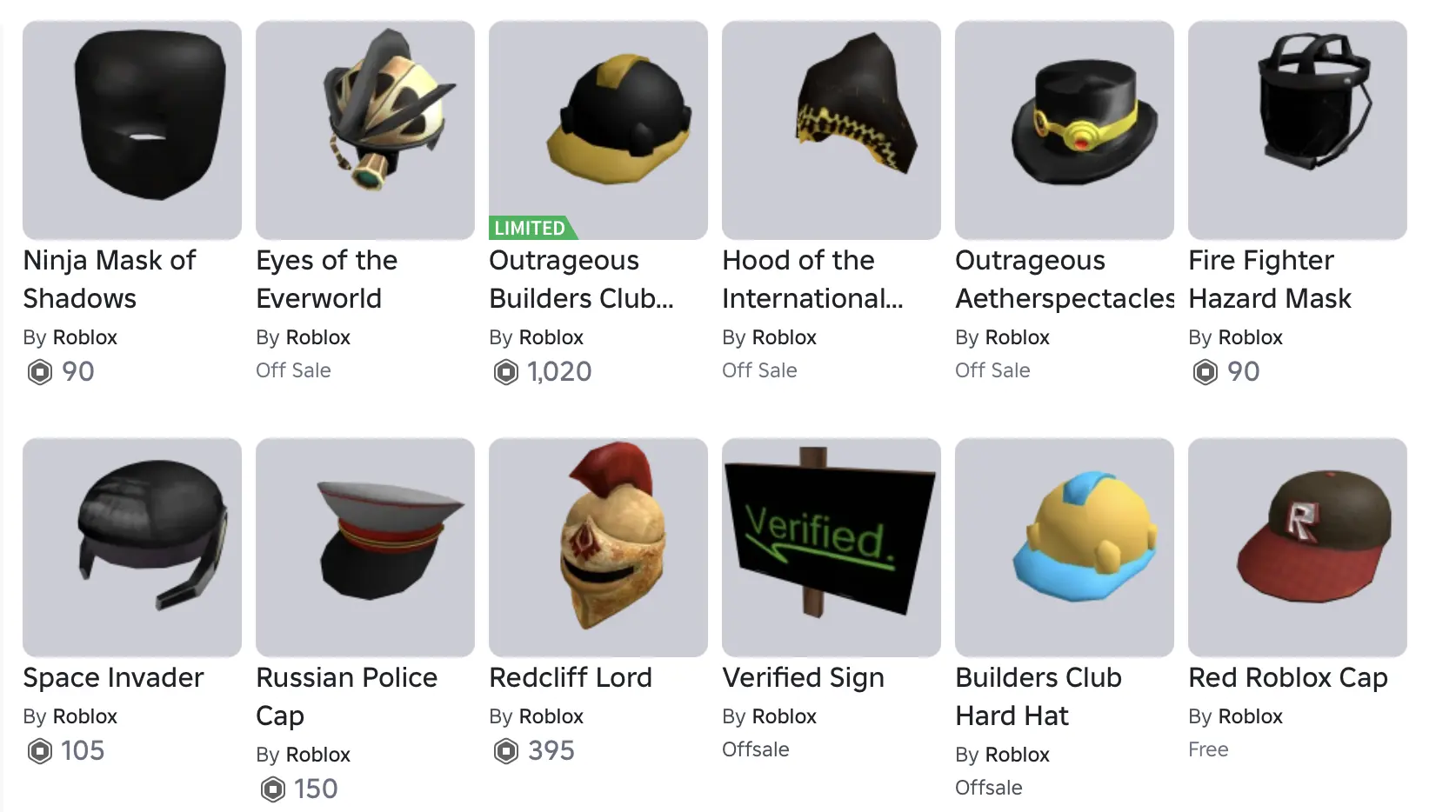Open Roblox creator link under Verified Sign
Viewport: 1456px width, 812px height.
(785, 716)
